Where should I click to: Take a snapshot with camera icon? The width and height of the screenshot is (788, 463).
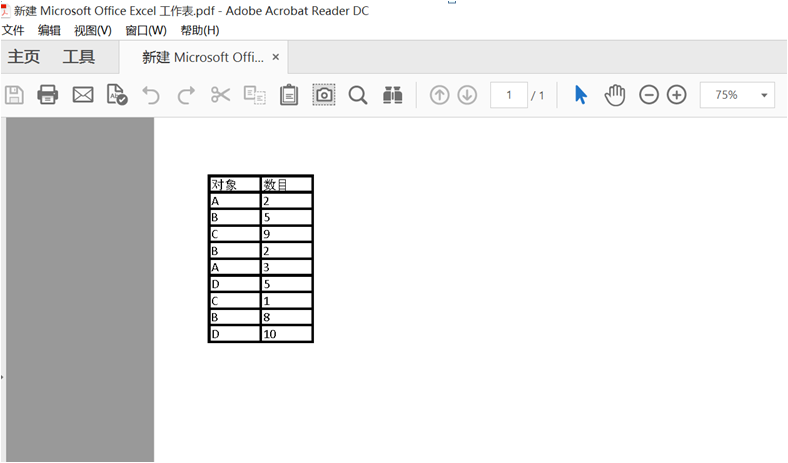[x=324, y=95]
